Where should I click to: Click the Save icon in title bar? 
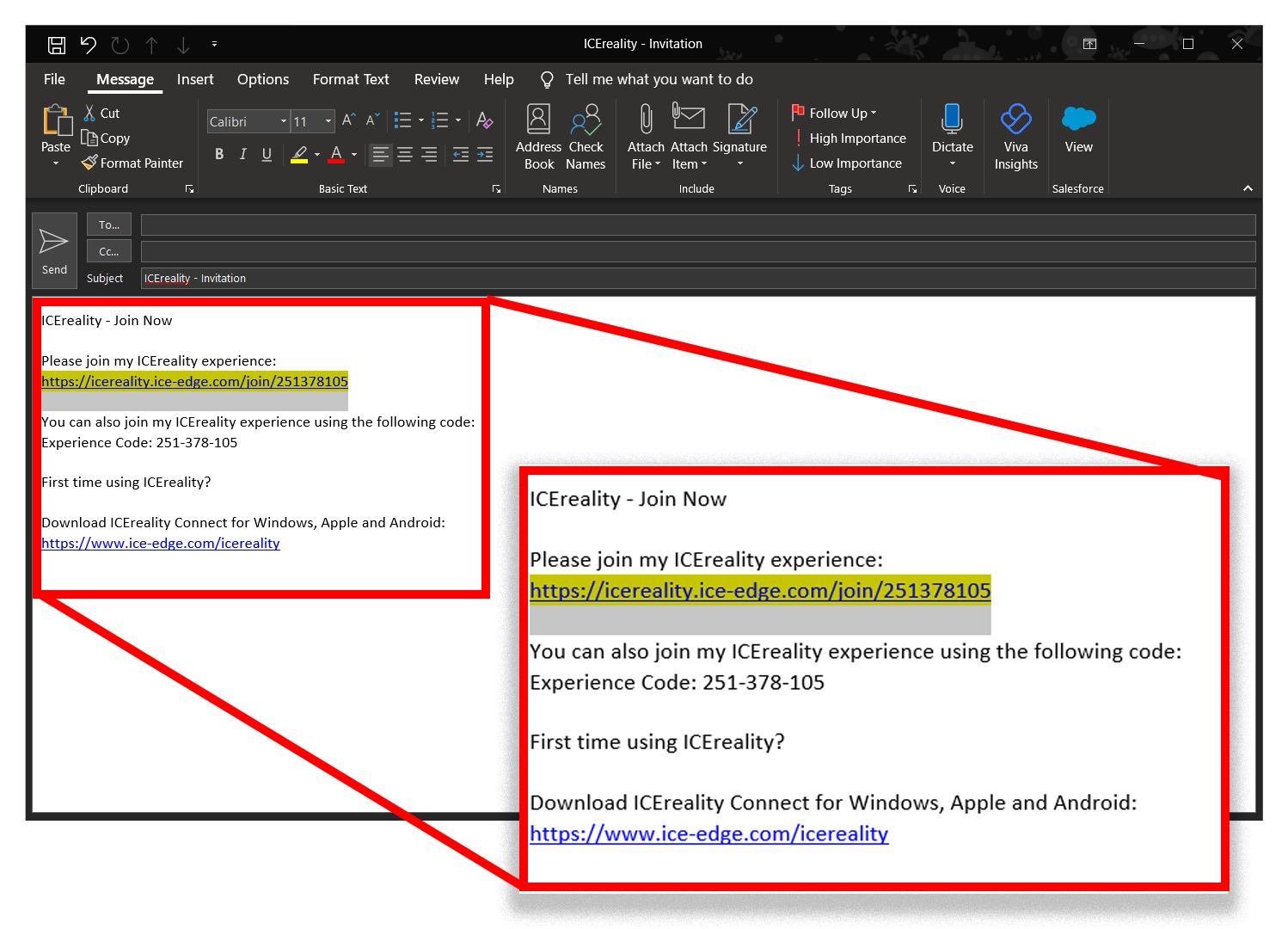coord(57,45)
